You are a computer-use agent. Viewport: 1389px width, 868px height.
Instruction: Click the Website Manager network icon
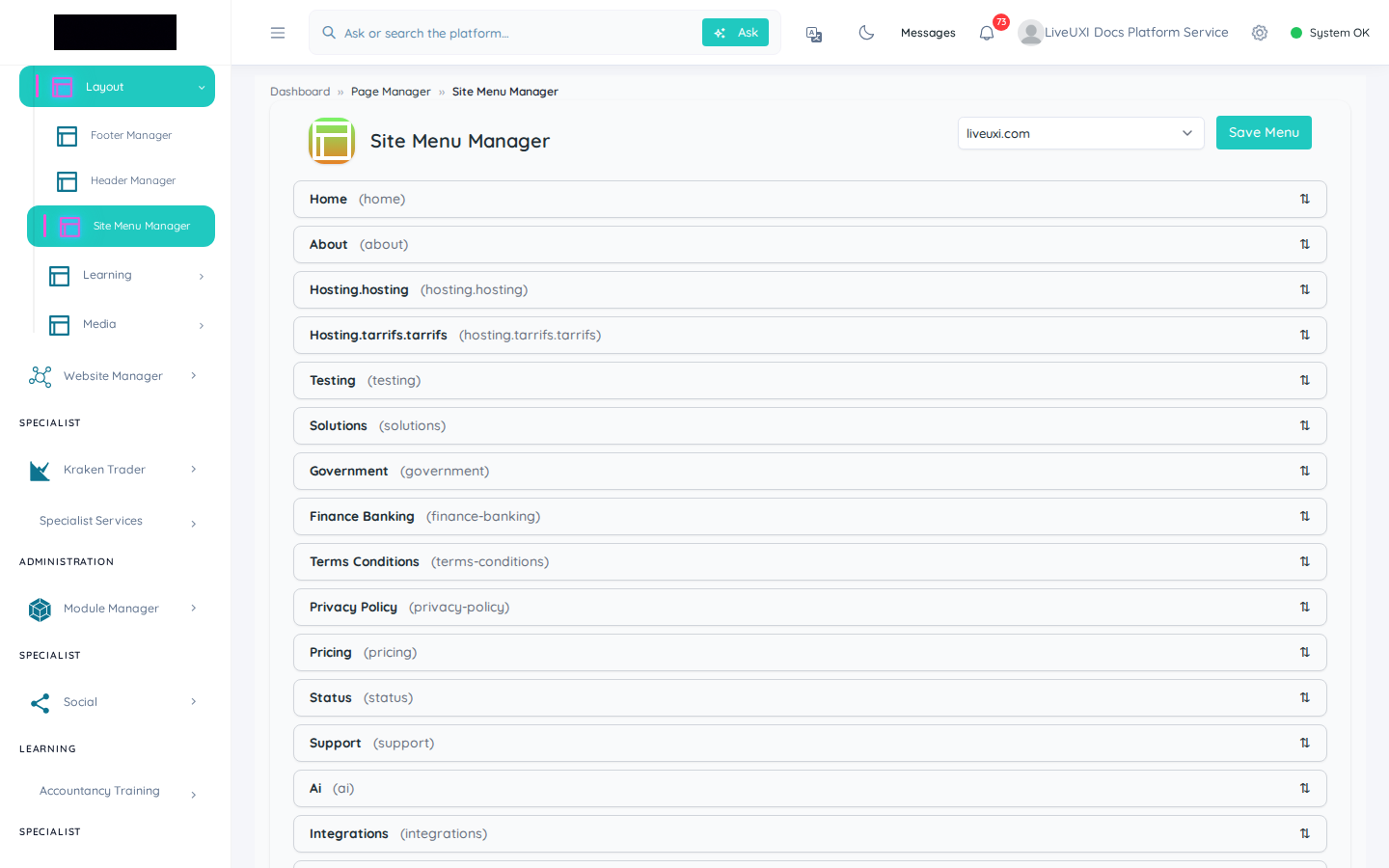point(41,376)
